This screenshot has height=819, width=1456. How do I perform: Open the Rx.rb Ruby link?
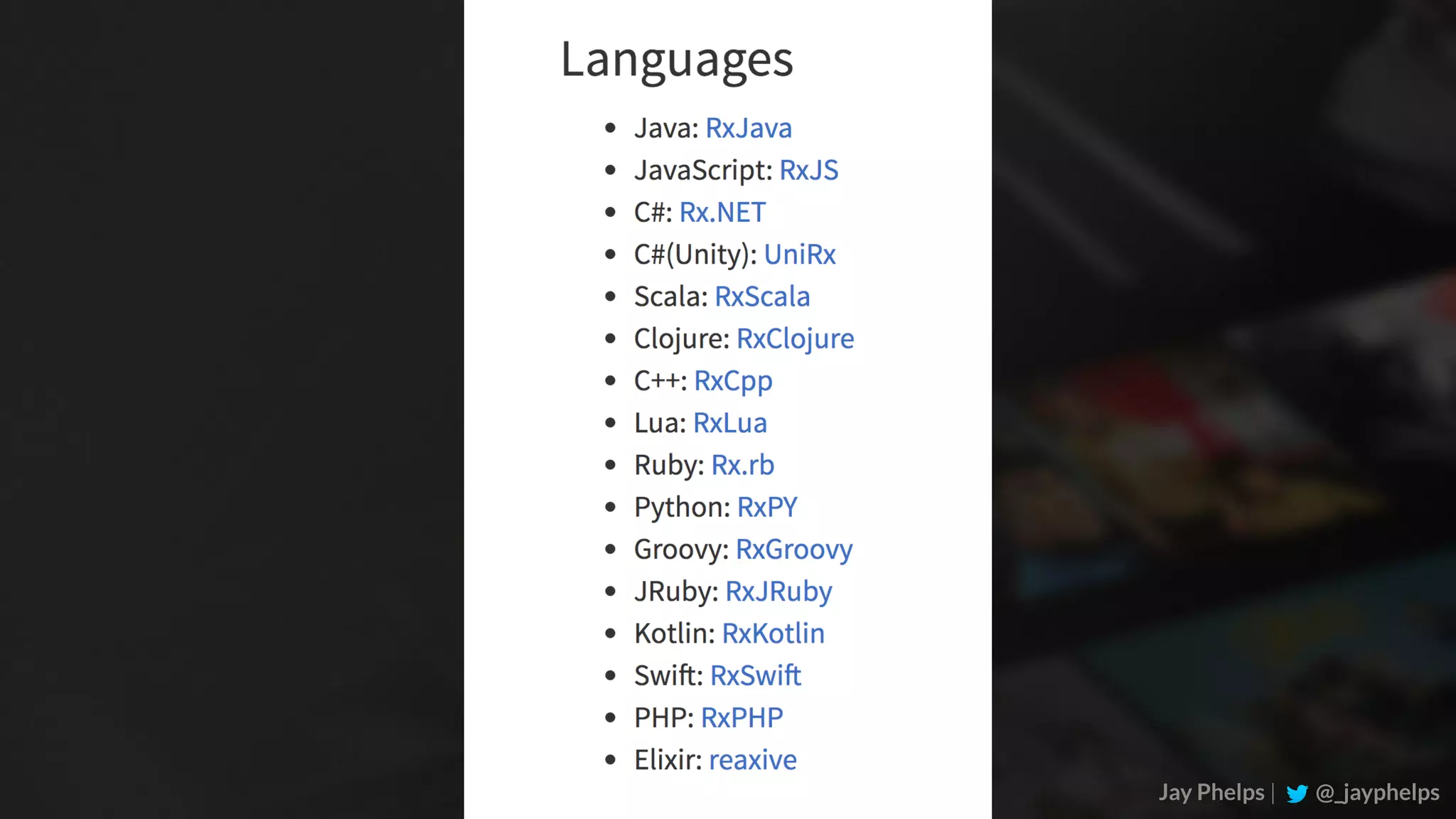742,465
